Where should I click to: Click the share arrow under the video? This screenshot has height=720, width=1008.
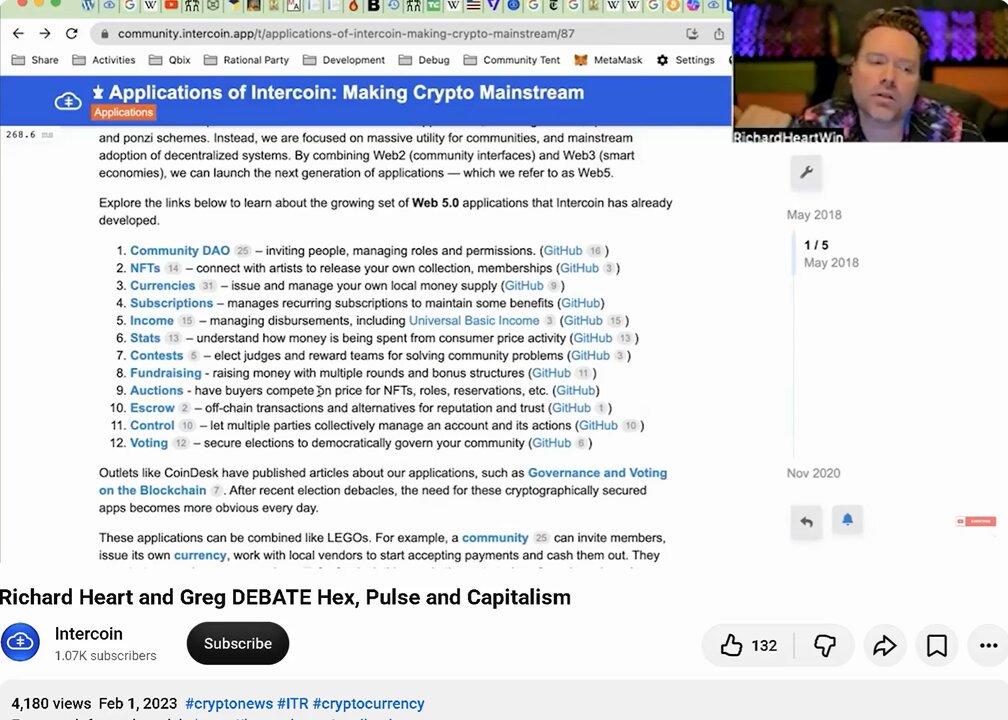pyautogui.click(x=885, y=645)
